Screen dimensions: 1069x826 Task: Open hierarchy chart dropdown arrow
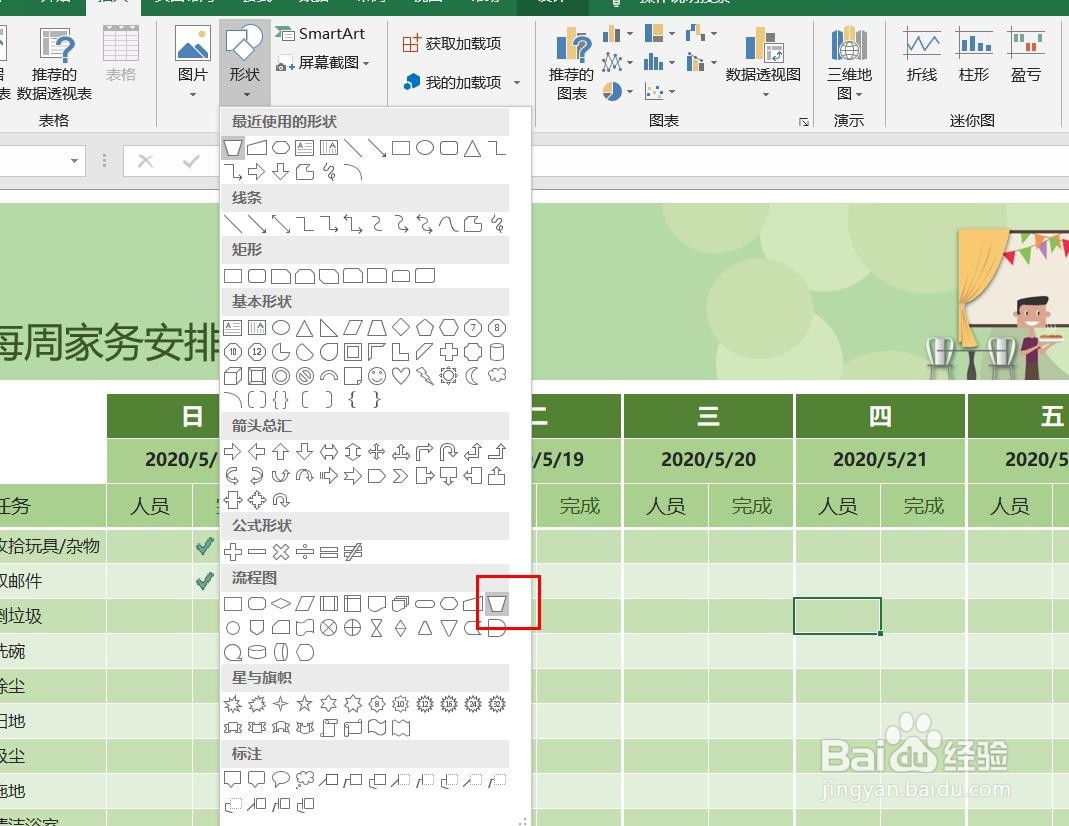[x=672, y=33]
